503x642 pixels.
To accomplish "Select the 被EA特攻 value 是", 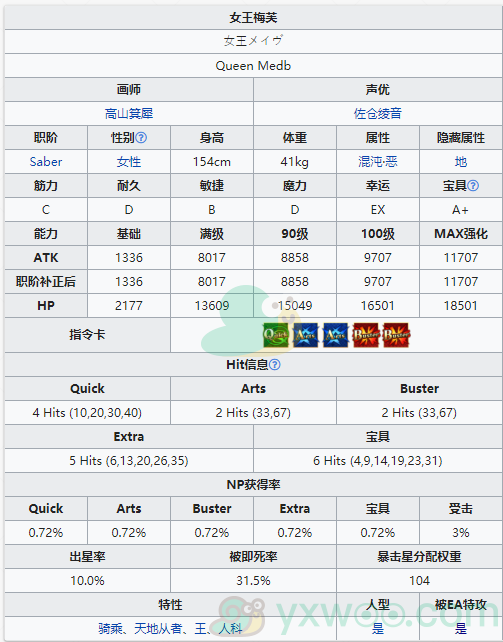I will 461,628.
